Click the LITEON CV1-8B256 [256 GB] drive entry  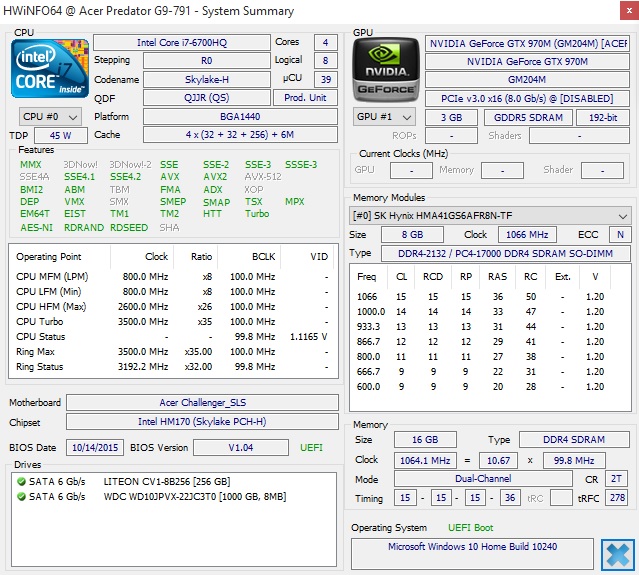(167, 482)
